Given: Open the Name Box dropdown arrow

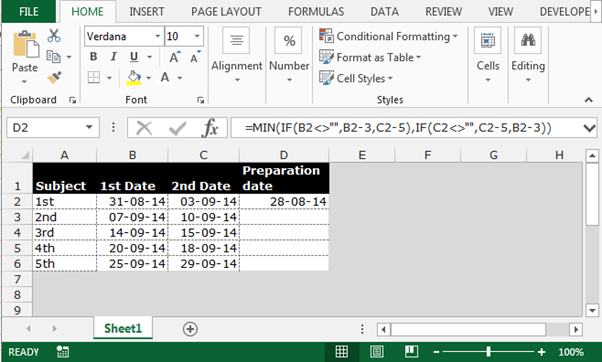Looking at the screenshot, I should coord(89,127).
